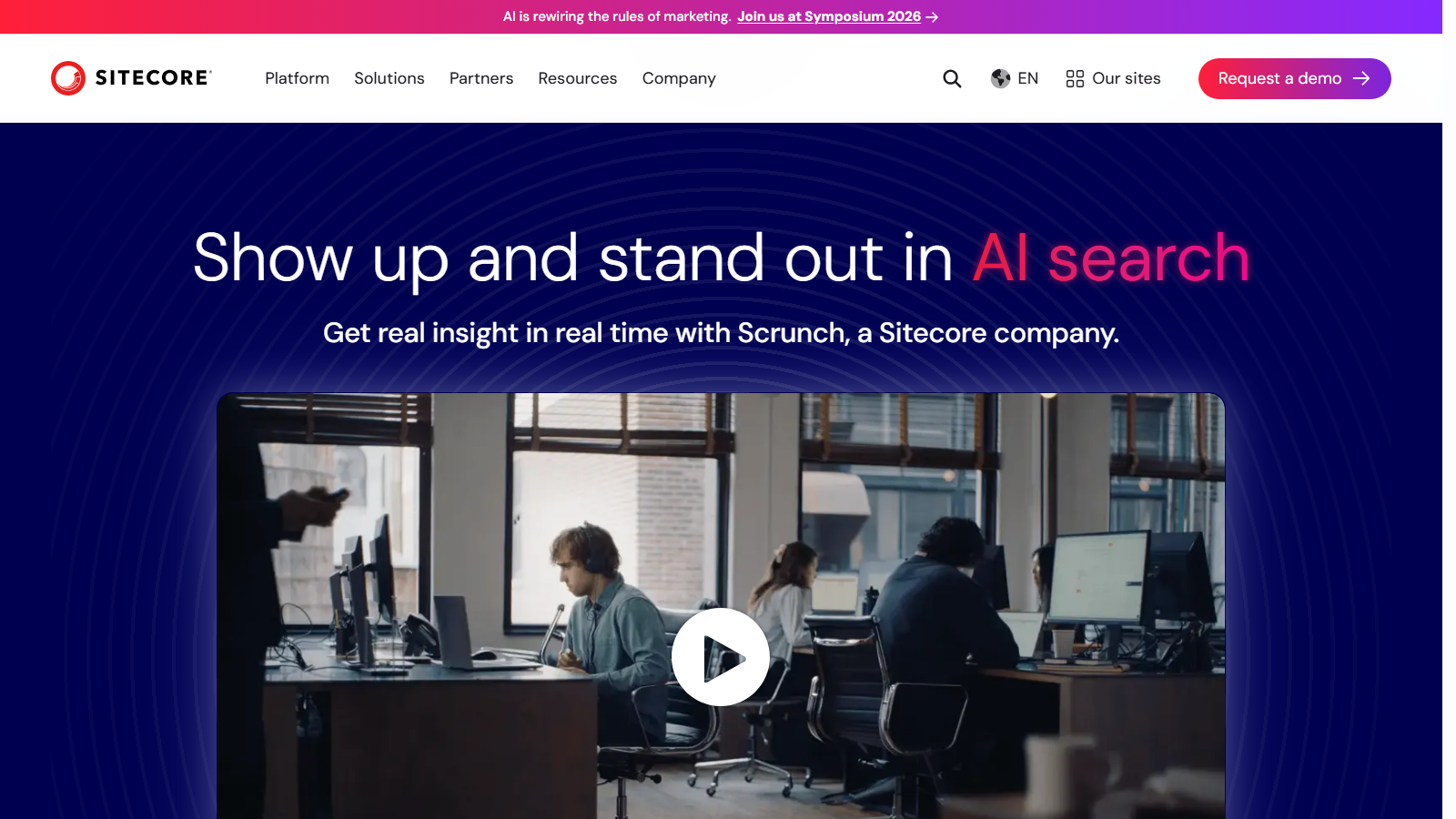Open the Partners menu
The width and height of the screenshot is (1456, 819).
coord(481,78)
